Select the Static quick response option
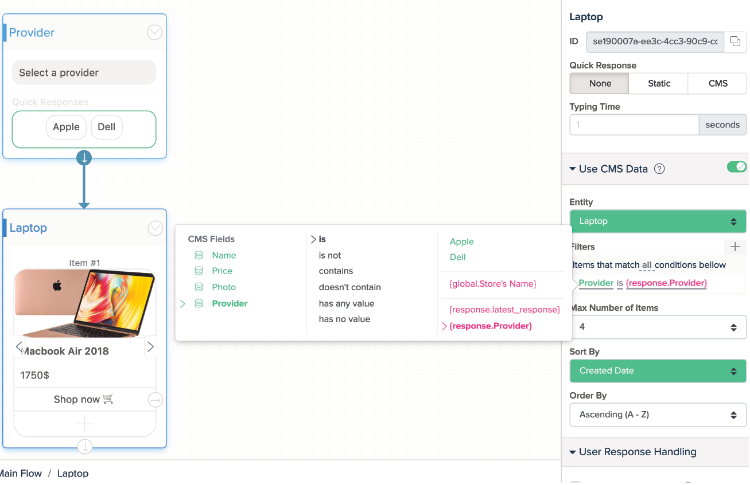 tap(658, 84)
